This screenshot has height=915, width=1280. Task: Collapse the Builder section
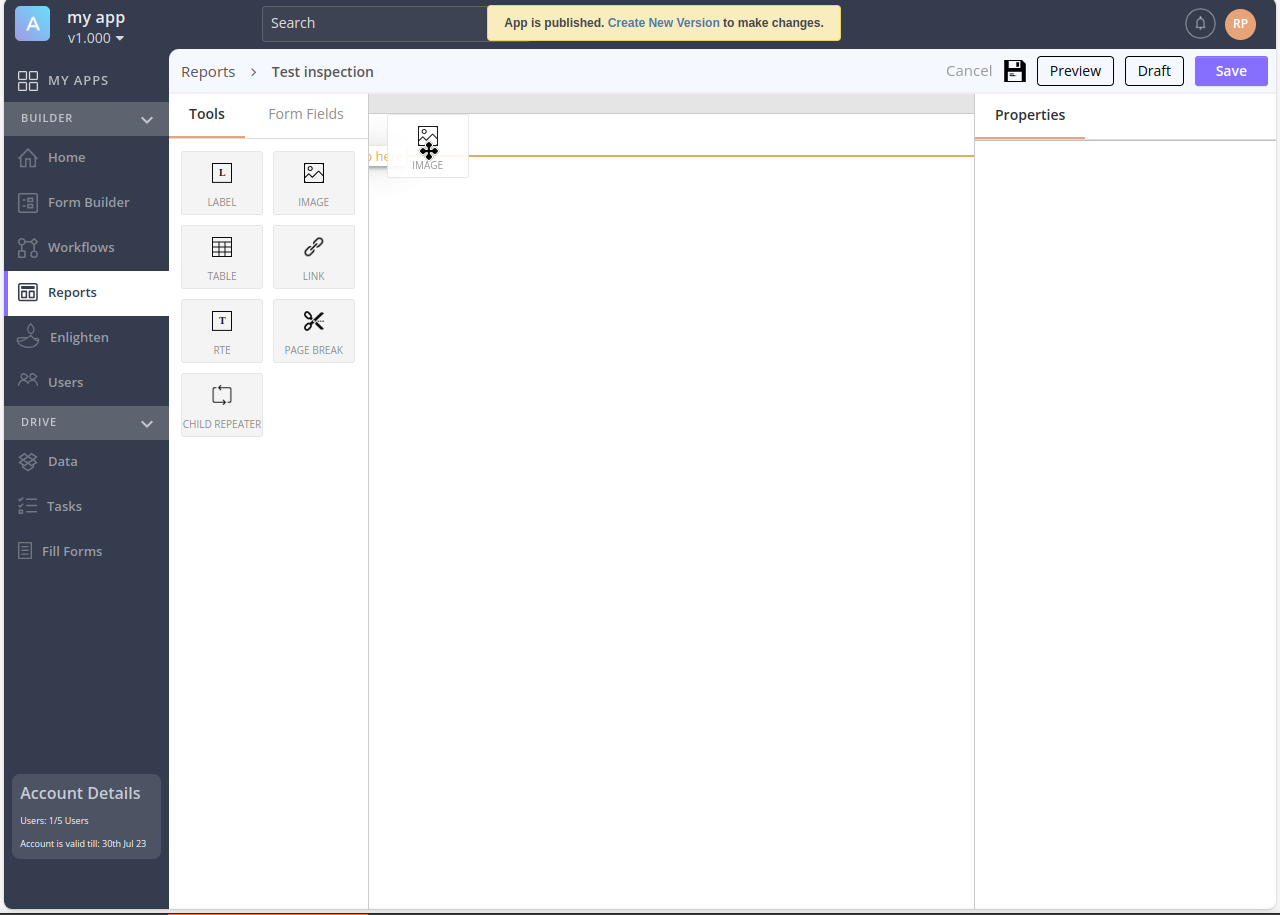147,119
